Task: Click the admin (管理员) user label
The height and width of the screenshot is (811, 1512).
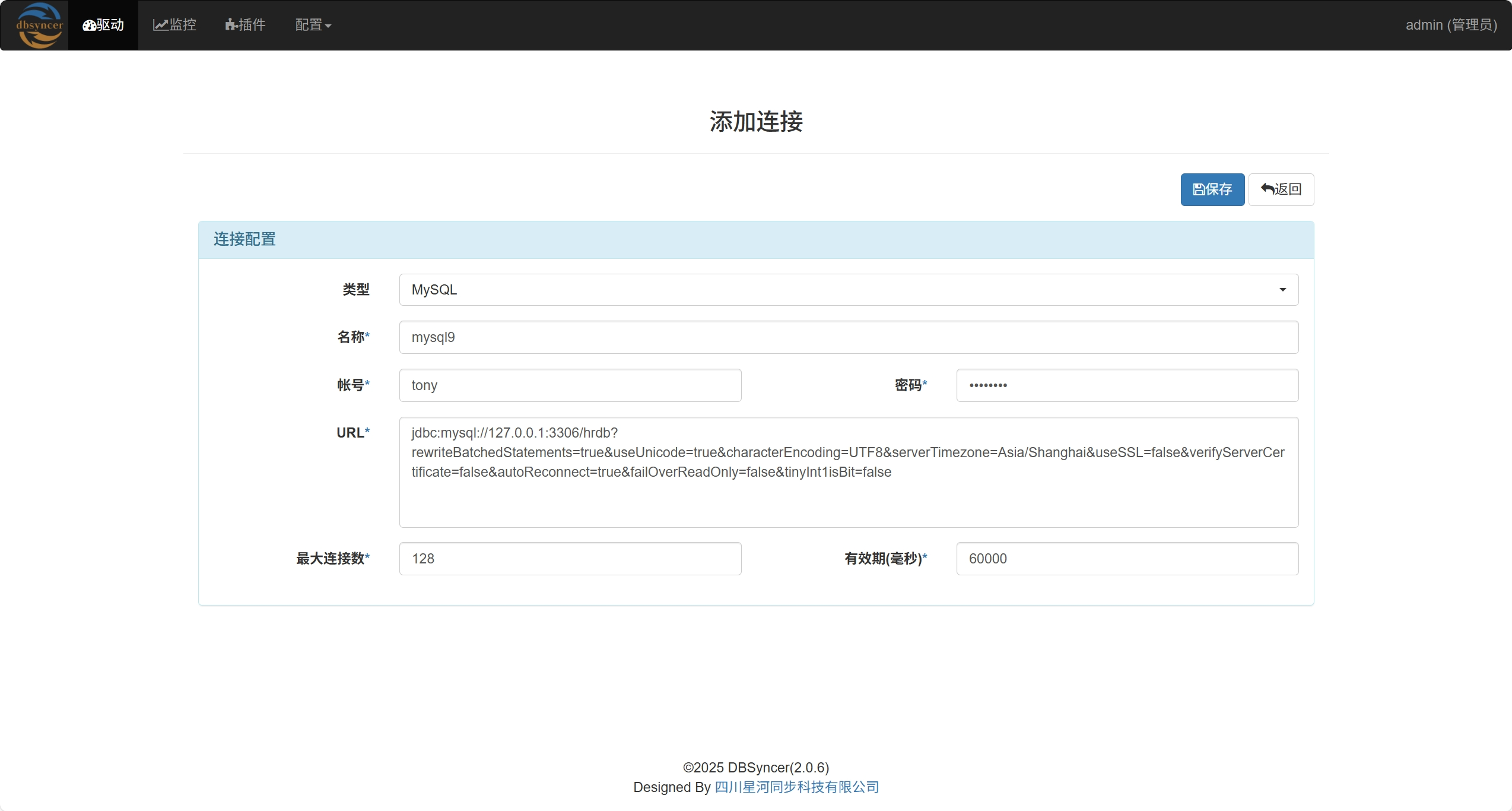Action: tap(1451, 25)
